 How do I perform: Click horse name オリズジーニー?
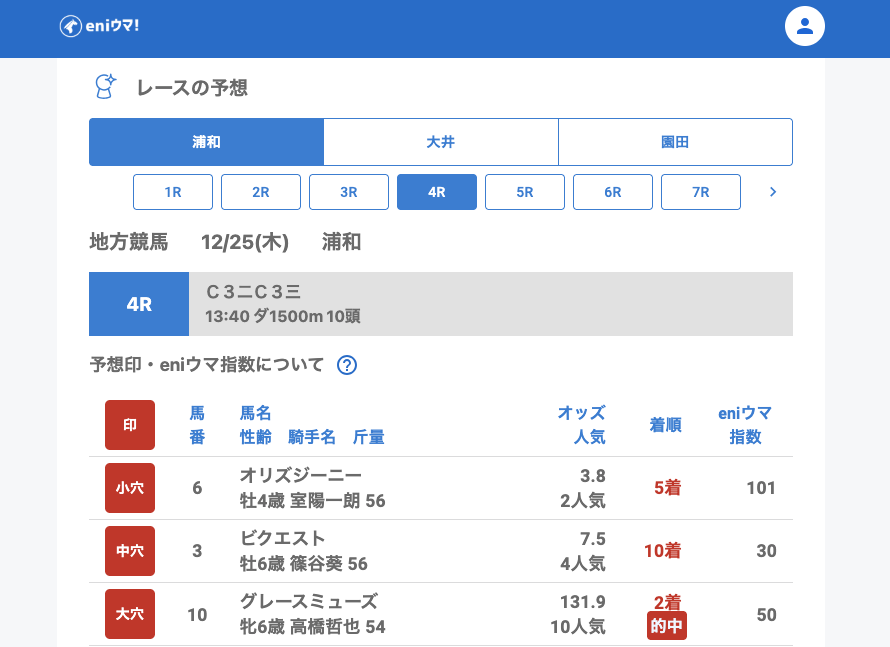click(301, 475)
